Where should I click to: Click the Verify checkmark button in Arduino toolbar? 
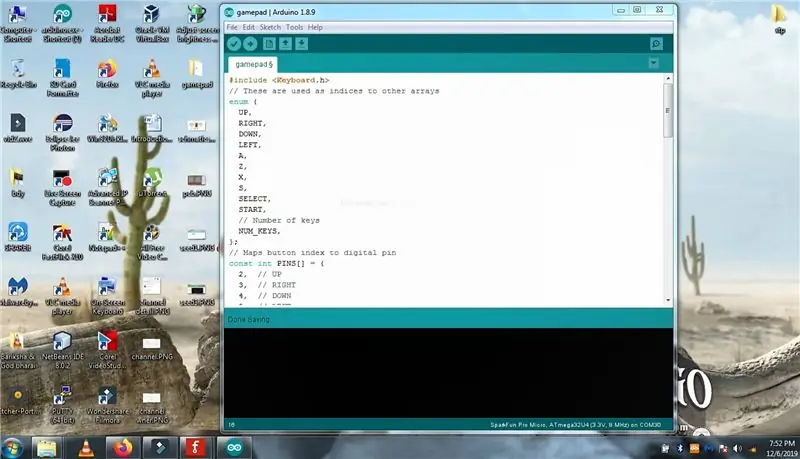234,44
